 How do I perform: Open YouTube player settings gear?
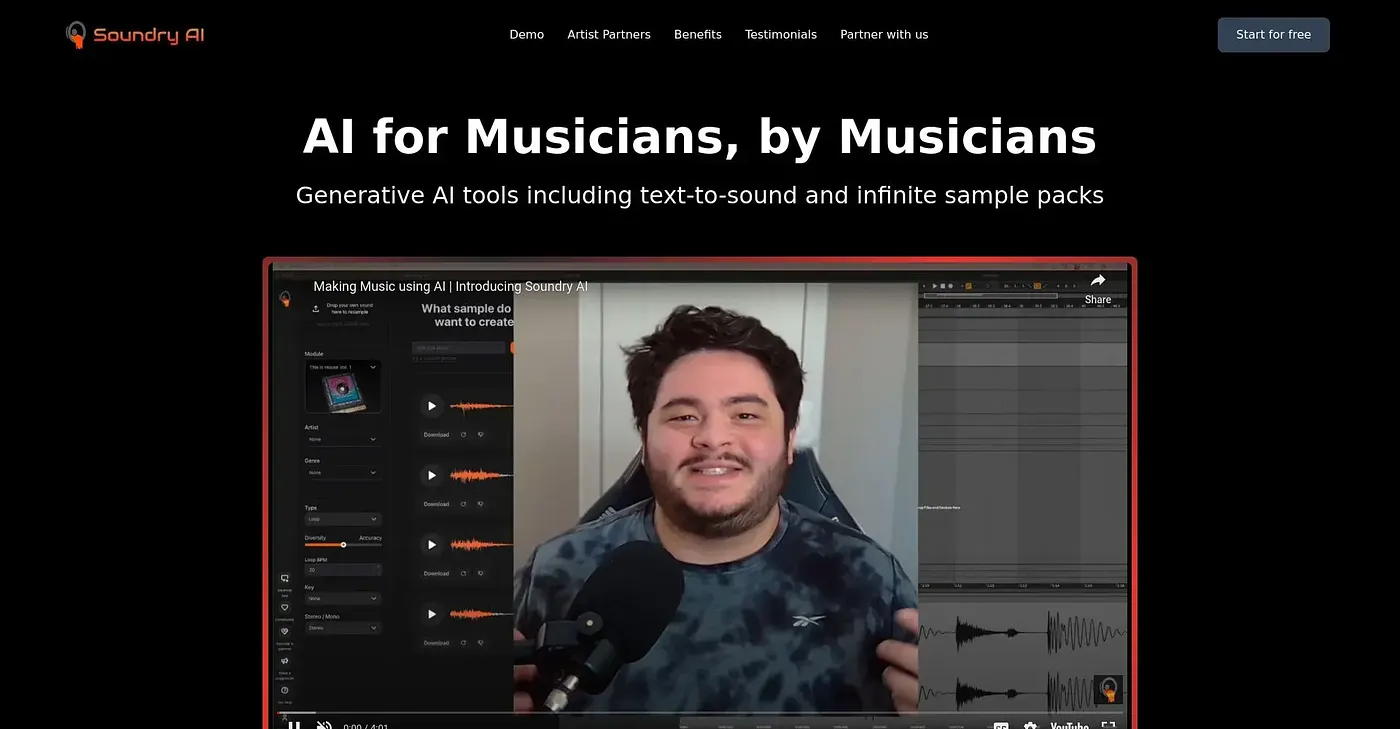[1030, 724]
